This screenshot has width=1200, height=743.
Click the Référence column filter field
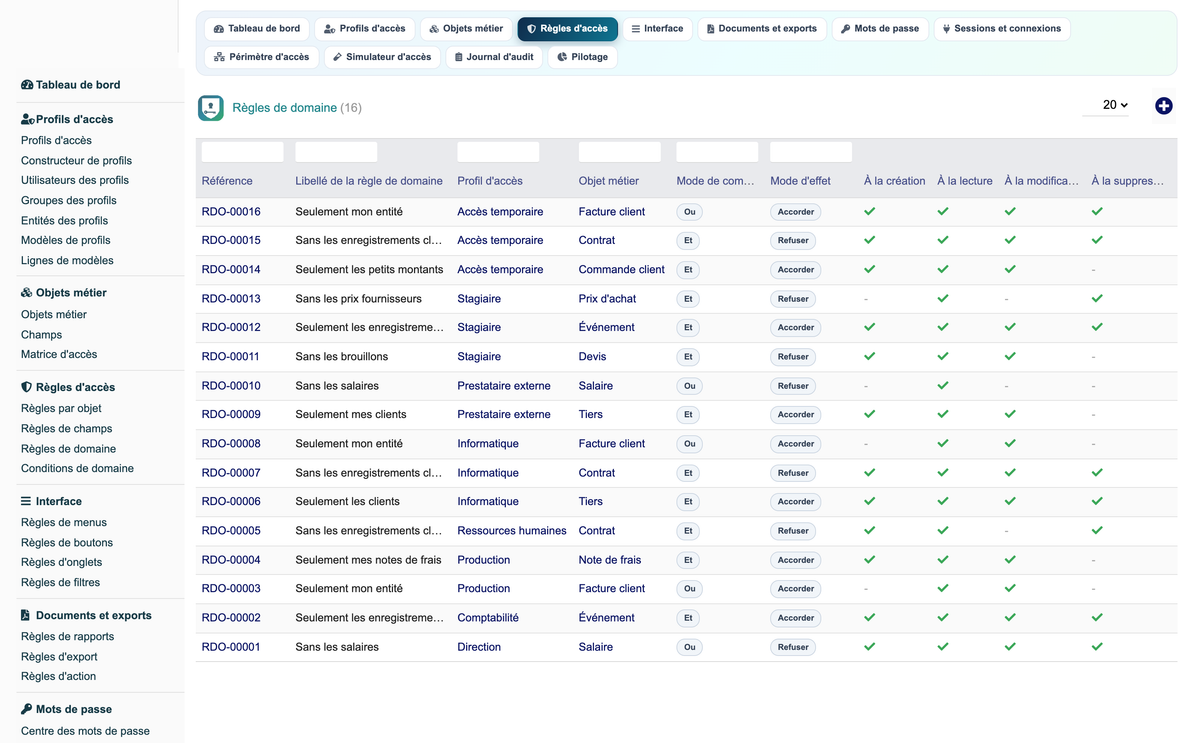pyautogui.click(x=243, y=152)
